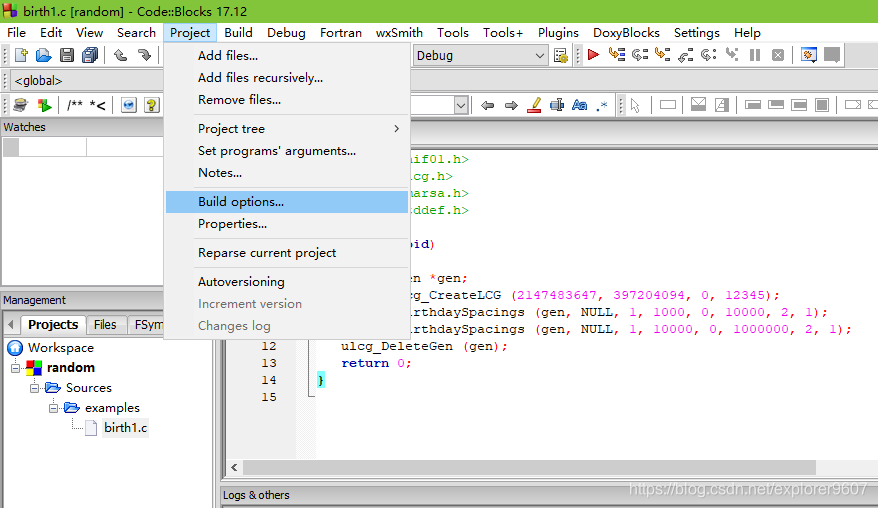This screenshot has height=508, width=878.
Task: Open the debugging windows bug icon
Action: [x=809, y=55]
